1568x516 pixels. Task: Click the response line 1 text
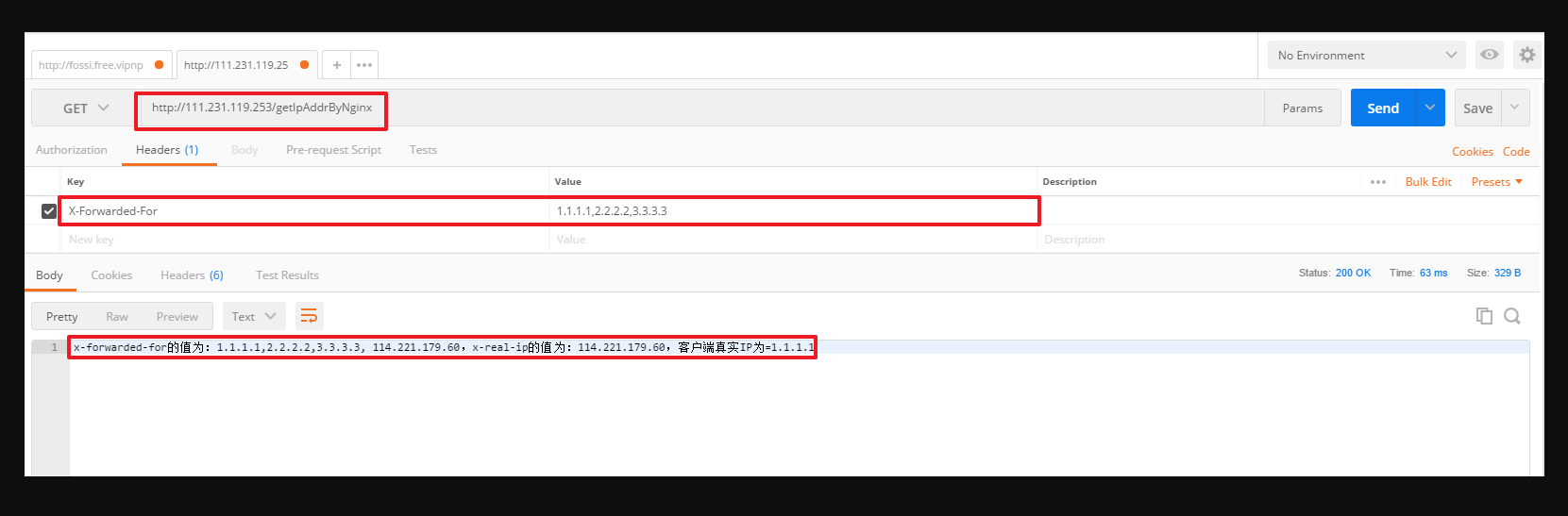pos(443,347)
